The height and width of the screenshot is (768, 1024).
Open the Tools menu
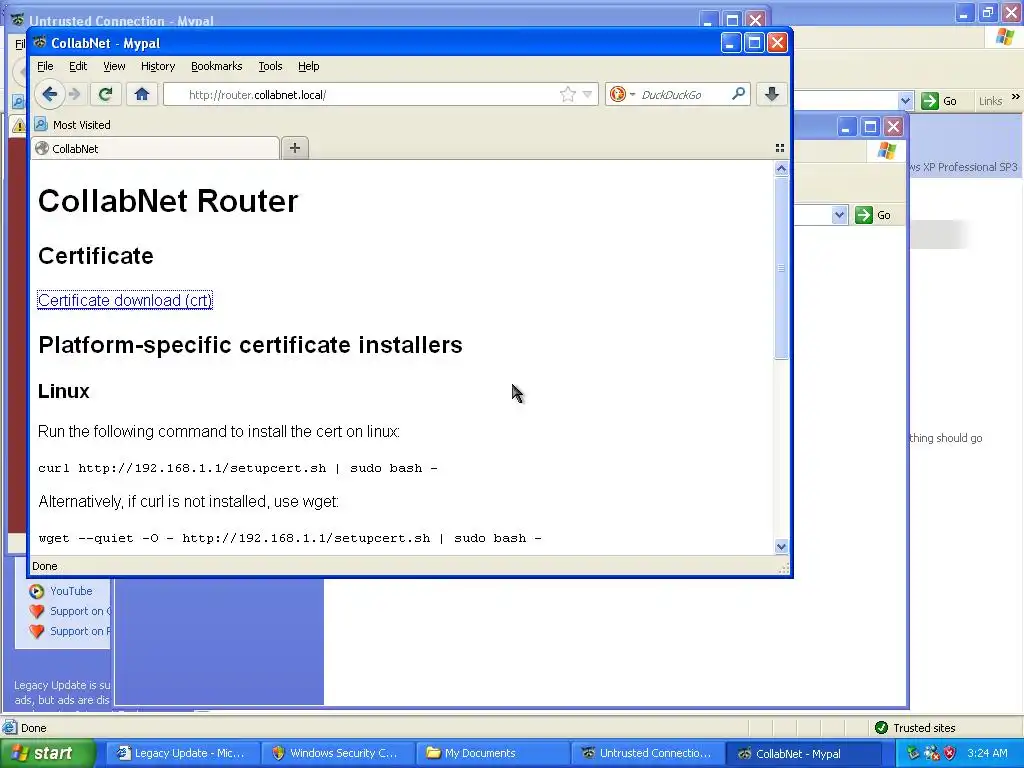coord(270,66)
